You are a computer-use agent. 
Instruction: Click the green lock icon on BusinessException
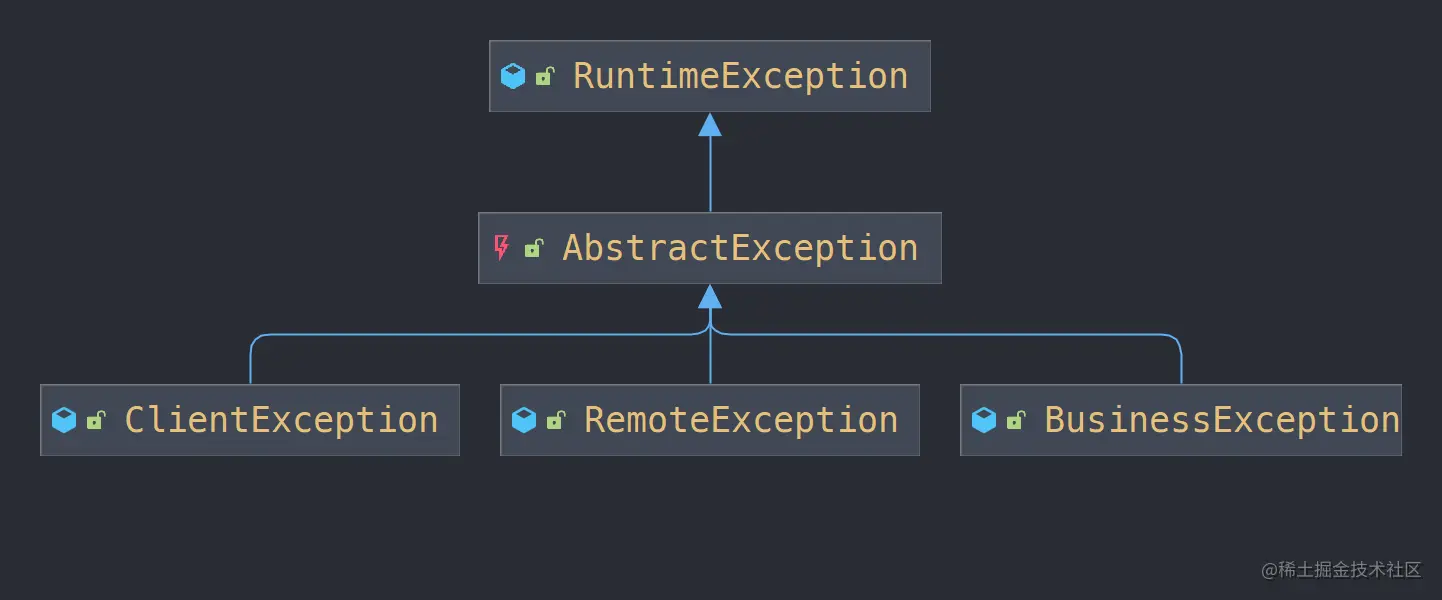coord(1016,420)
